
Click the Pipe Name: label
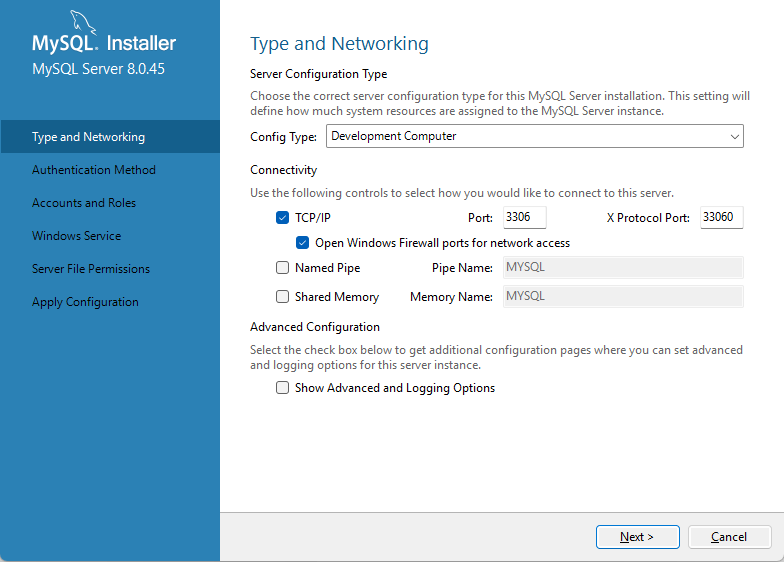[x=462, y=268]
